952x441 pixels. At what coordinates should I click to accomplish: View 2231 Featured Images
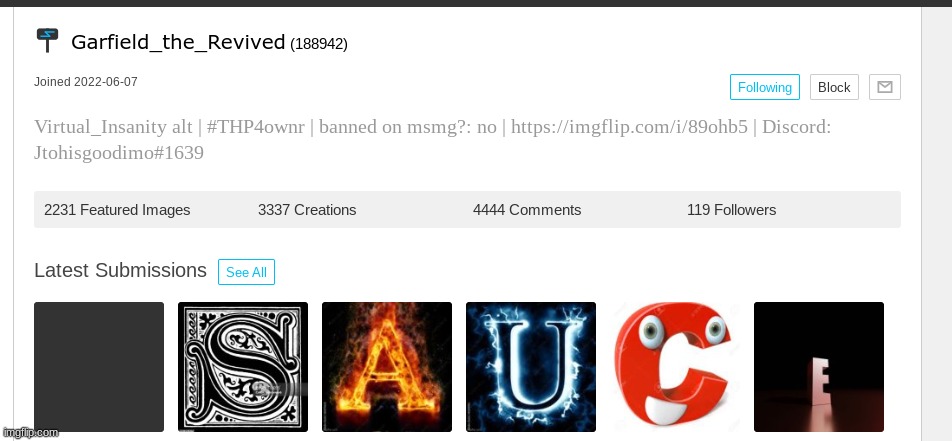pos(117,210)
